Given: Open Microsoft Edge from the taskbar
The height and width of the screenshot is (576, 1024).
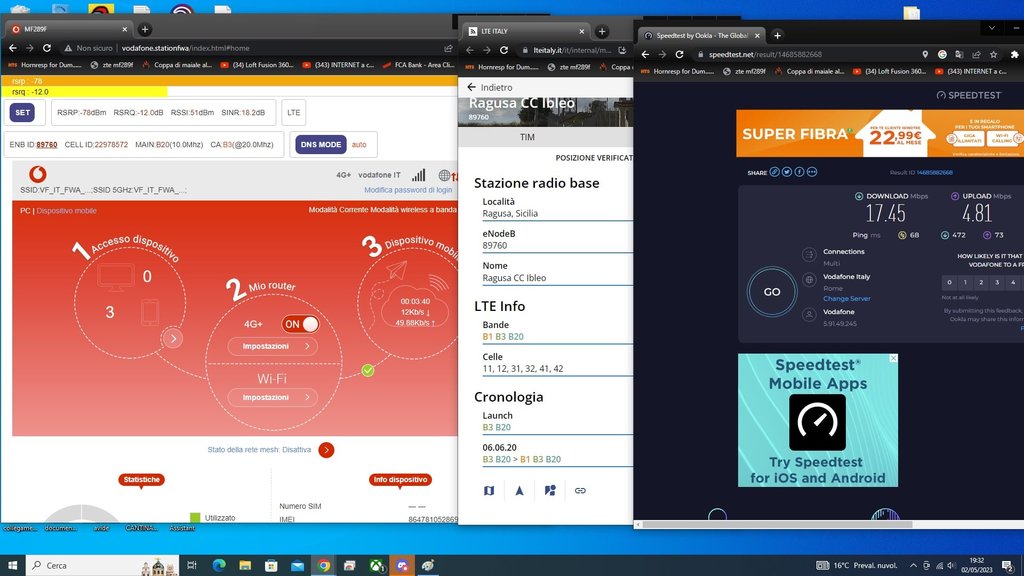Looking at the screenshot, I should [x=219, y=566].
